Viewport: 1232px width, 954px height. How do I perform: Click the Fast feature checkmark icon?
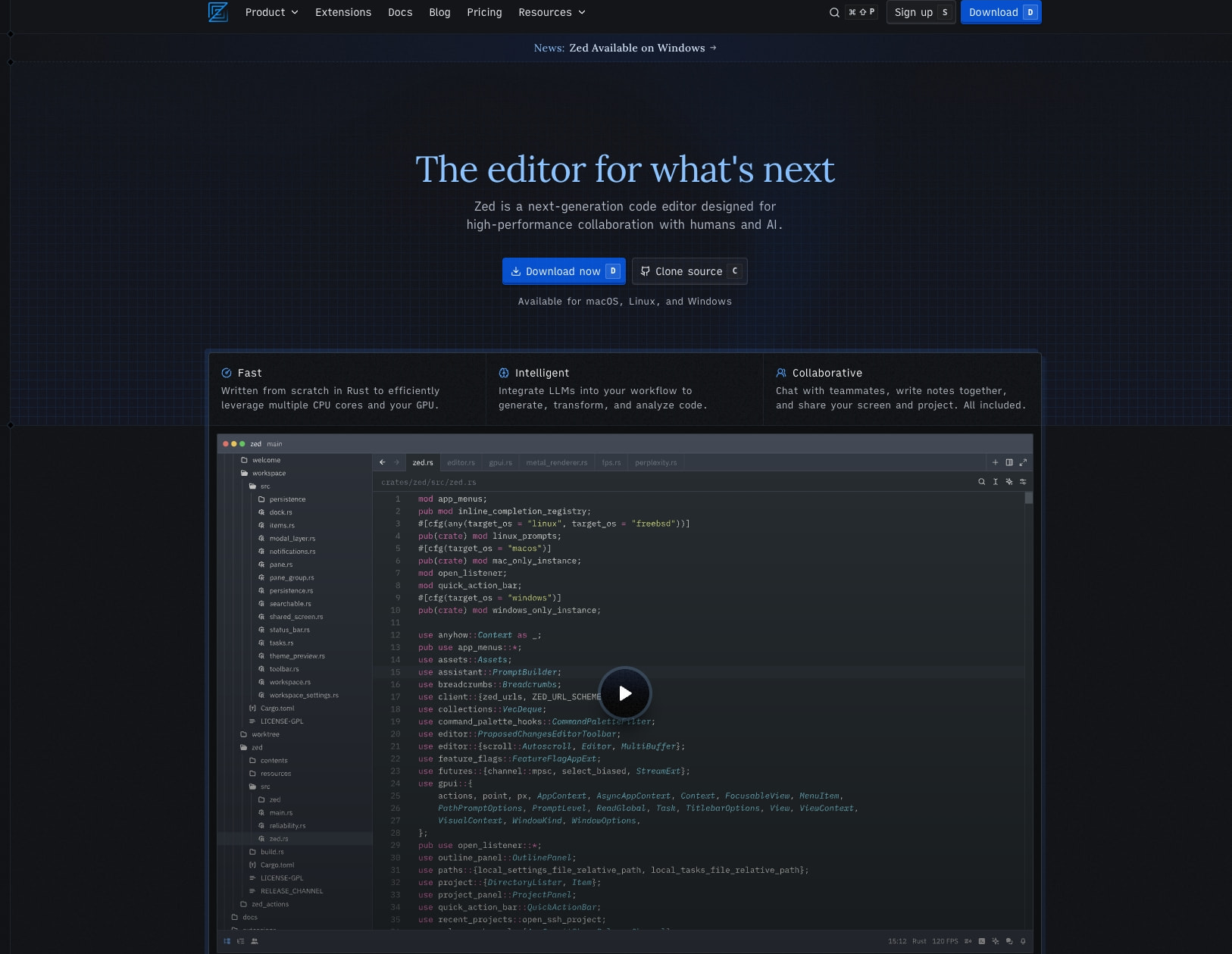[x=227, y=373]
